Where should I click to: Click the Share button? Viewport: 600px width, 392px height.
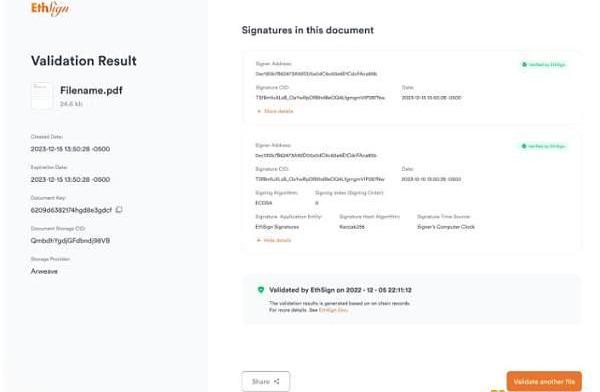pyautogui.click(x=266, y=381)
